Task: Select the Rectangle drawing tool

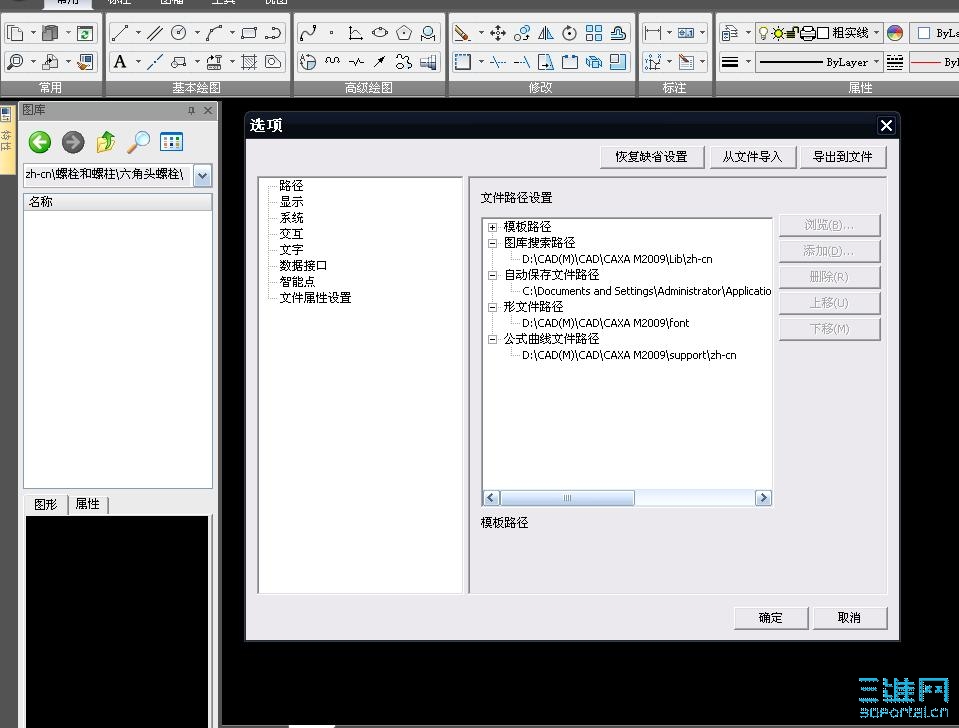Action: [x=249, y=32]
